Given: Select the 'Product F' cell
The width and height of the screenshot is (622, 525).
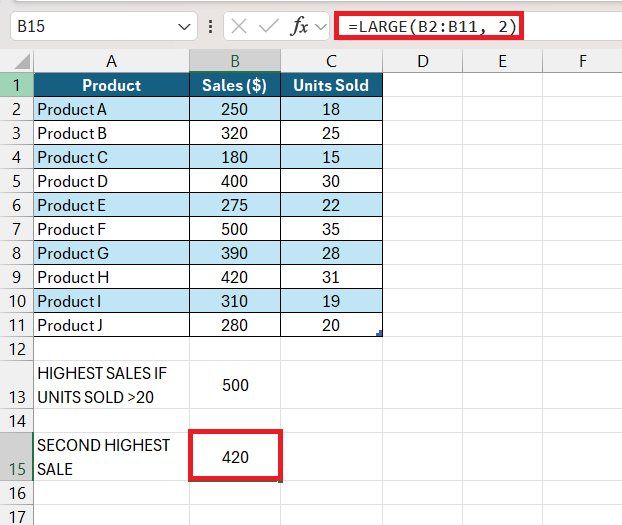Looking at the screenshot, I should pos(111,229).
